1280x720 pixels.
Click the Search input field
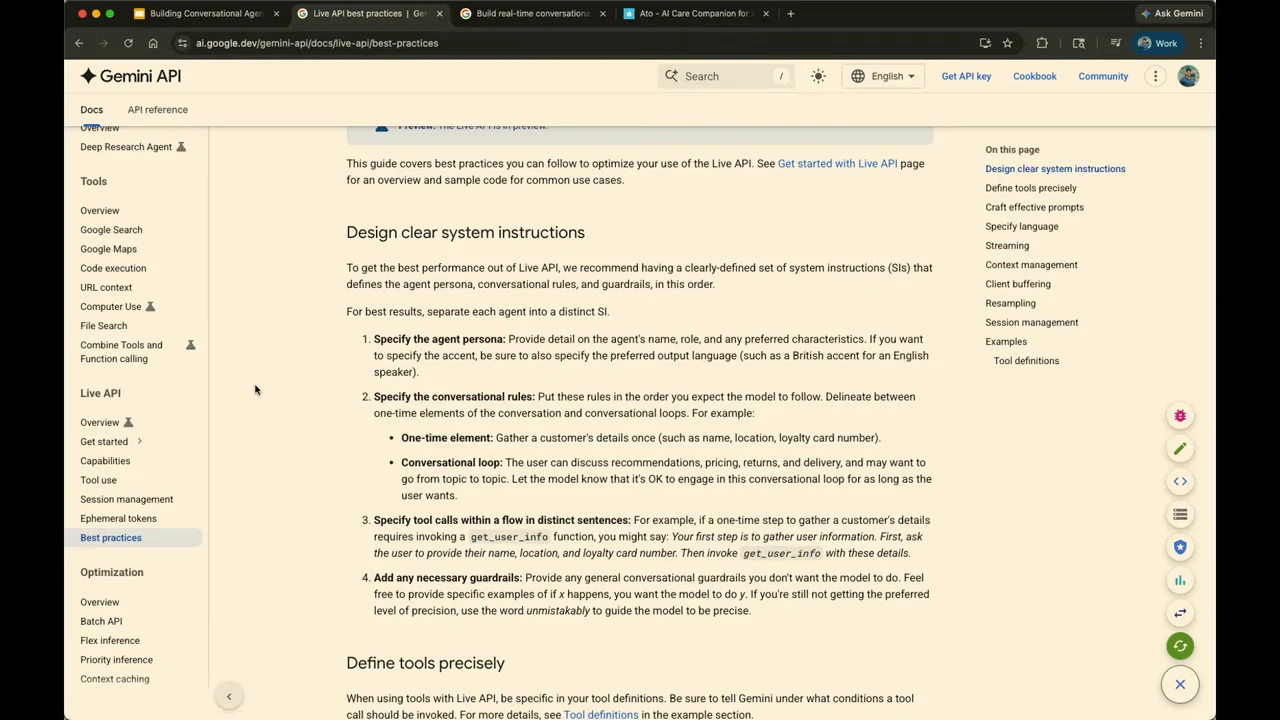tap(726, 76)
